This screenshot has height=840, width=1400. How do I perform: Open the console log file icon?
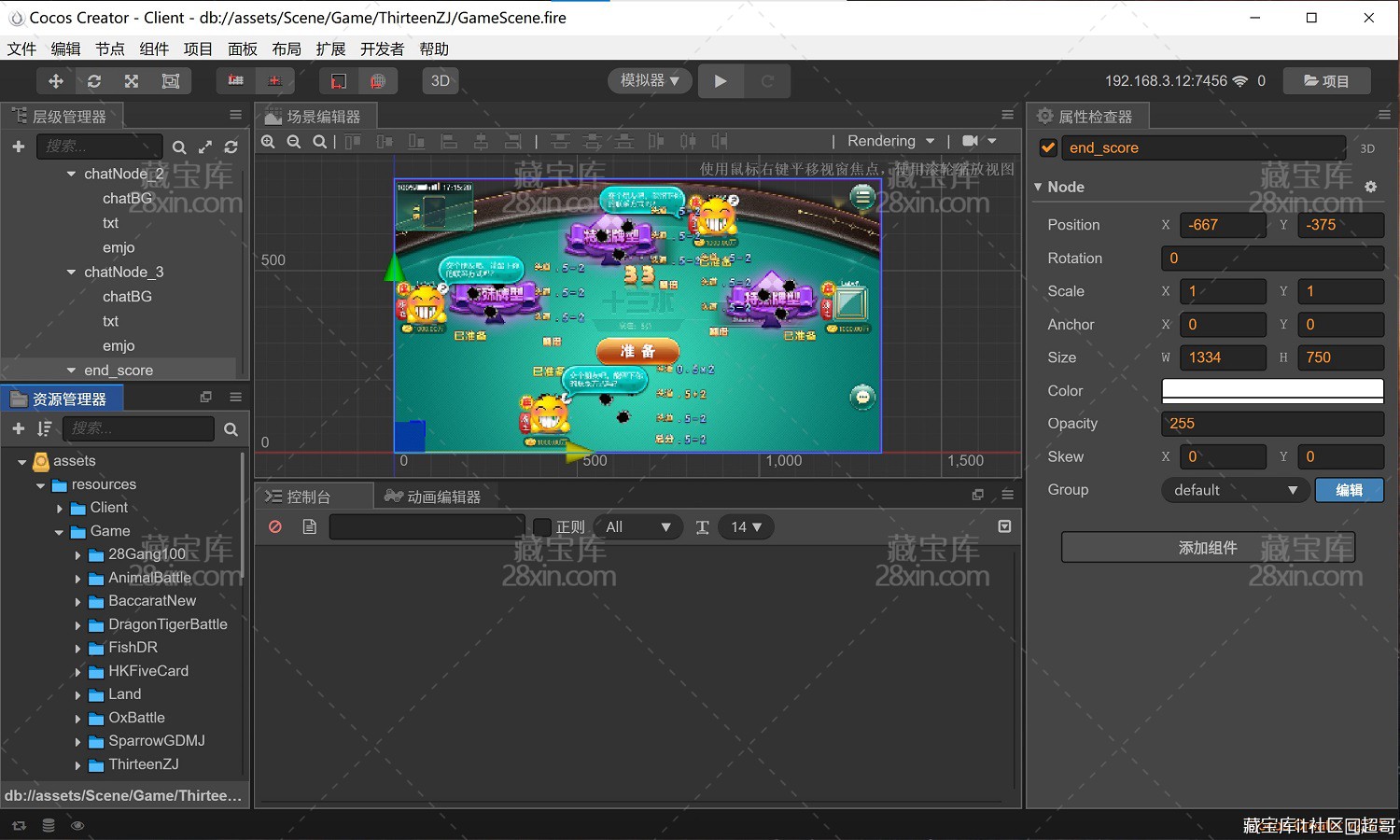coord(310,527)
